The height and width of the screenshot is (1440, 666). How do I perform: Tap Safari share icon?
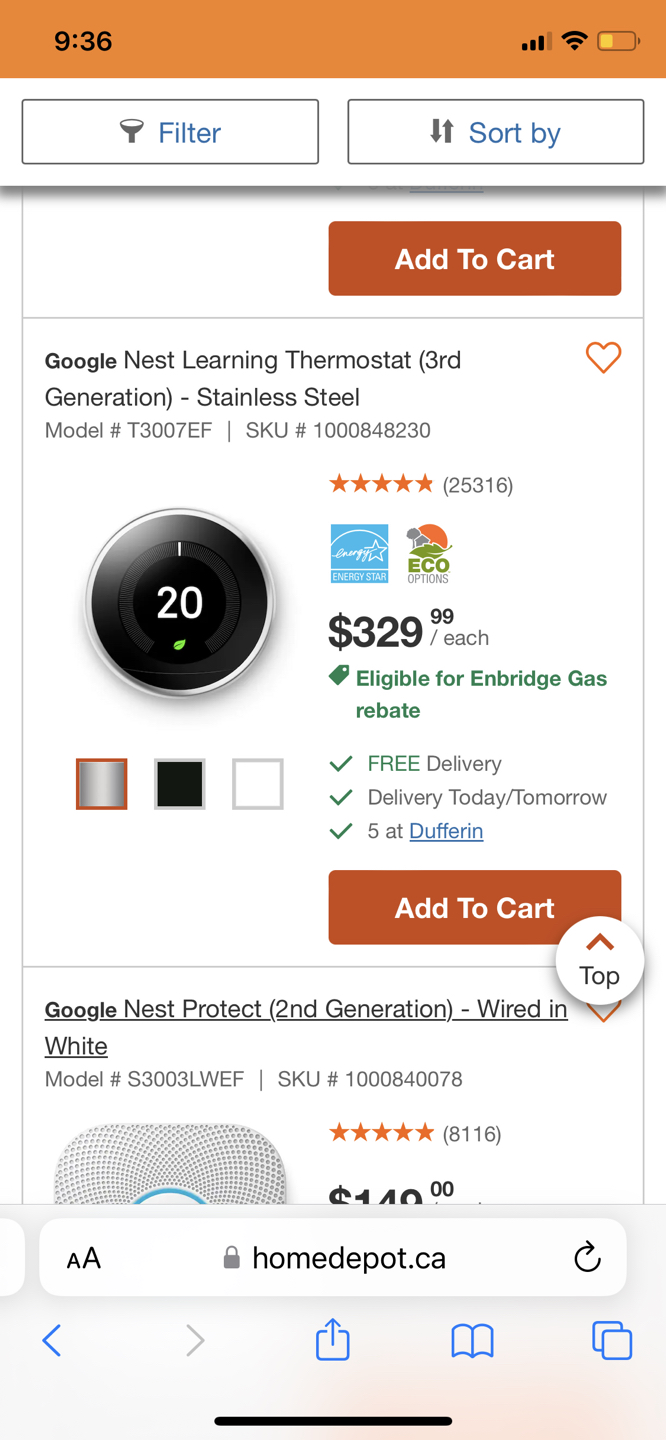click(332, 1340)
